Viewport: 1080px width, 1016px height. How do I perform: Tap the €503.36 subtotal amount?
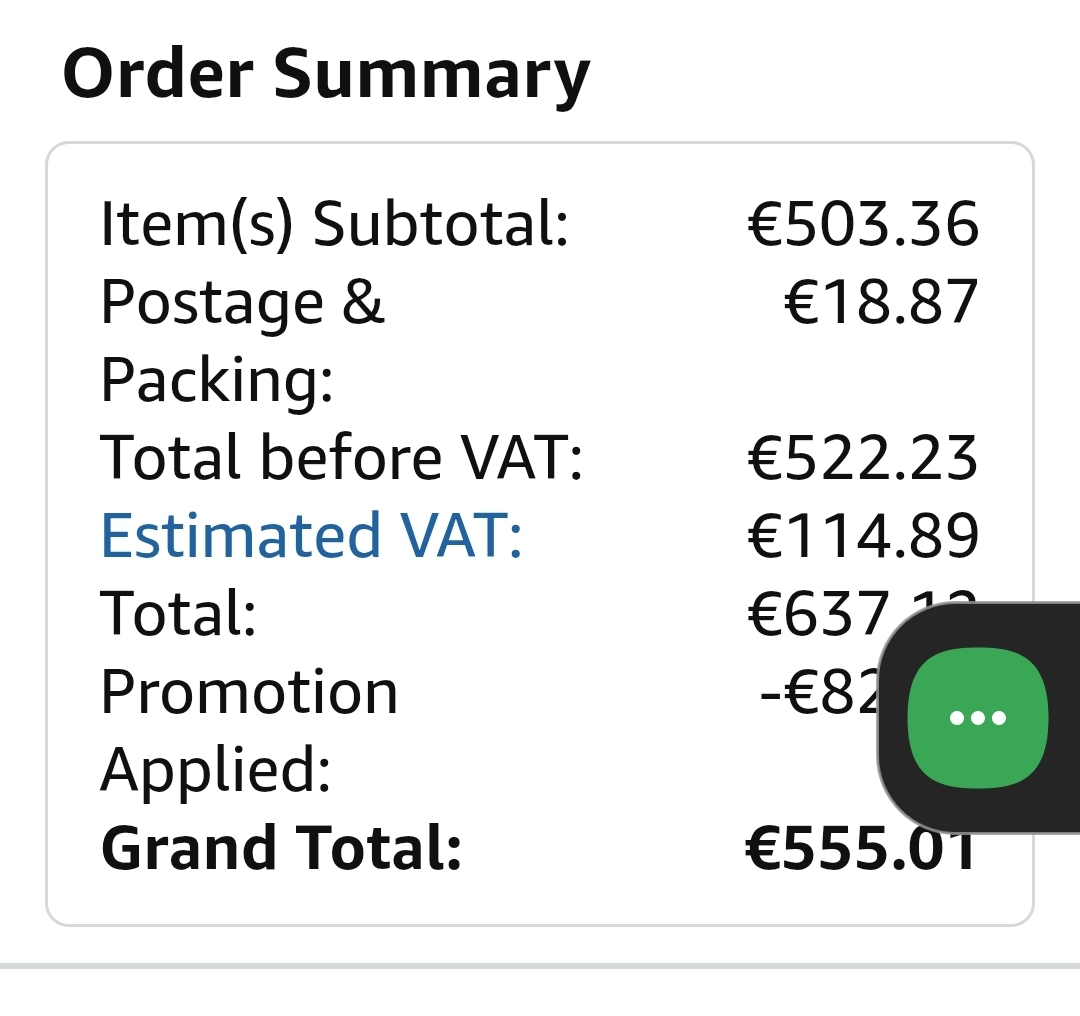coord(863,223)
